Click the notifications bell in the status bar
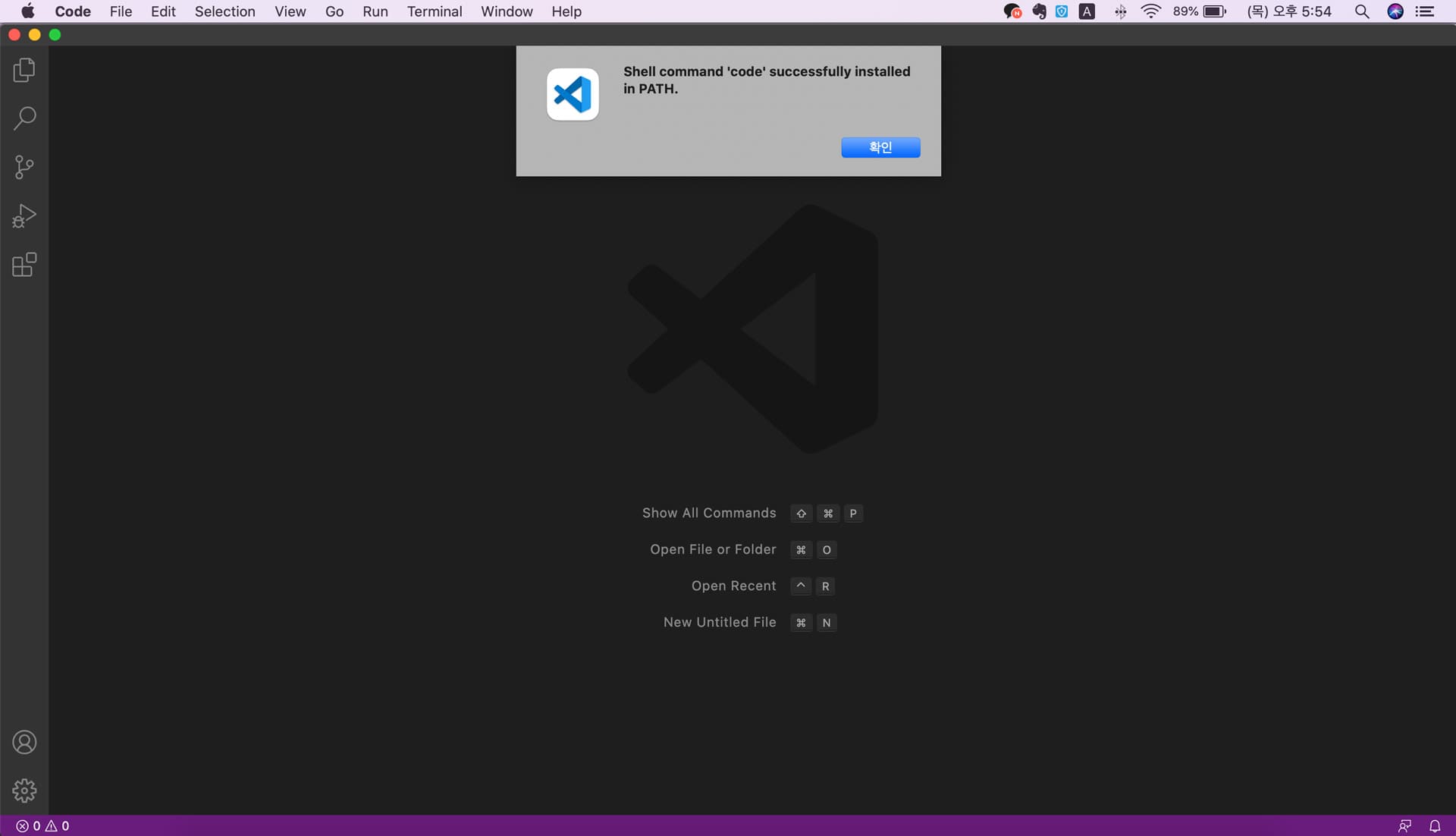 (1436, 825)
